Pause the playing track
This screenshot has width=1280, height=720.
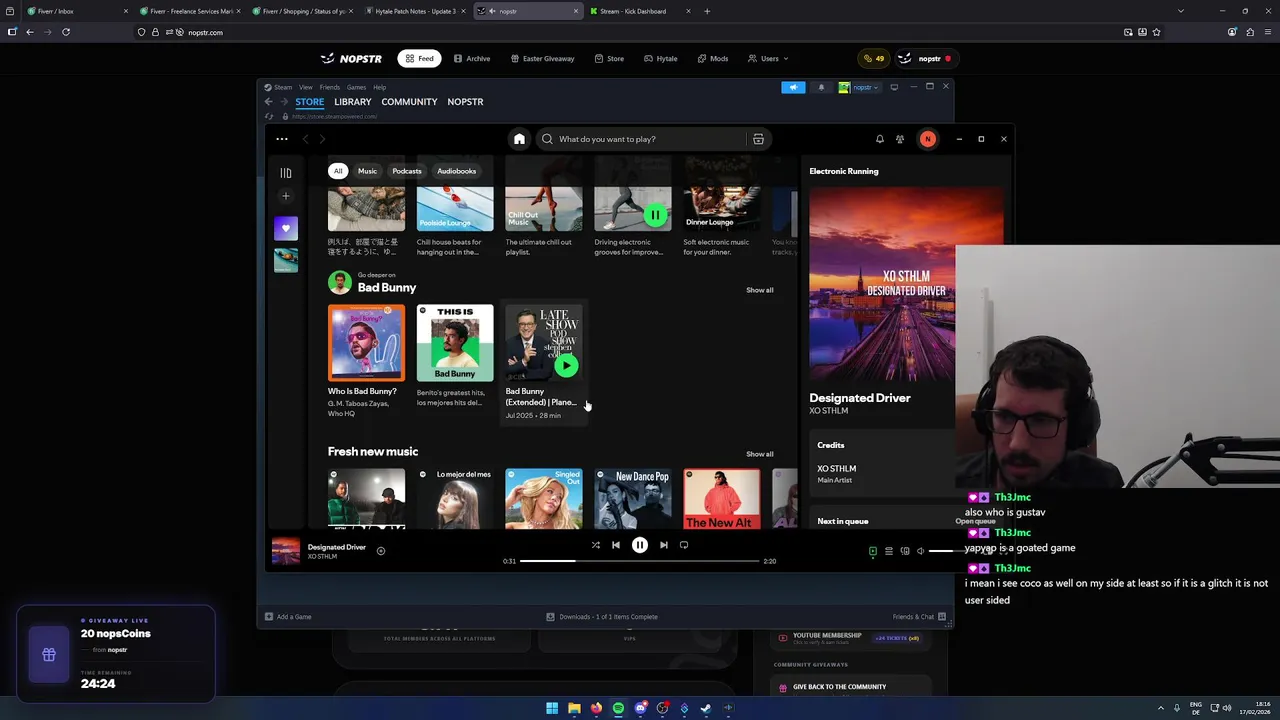coord(640,545)
